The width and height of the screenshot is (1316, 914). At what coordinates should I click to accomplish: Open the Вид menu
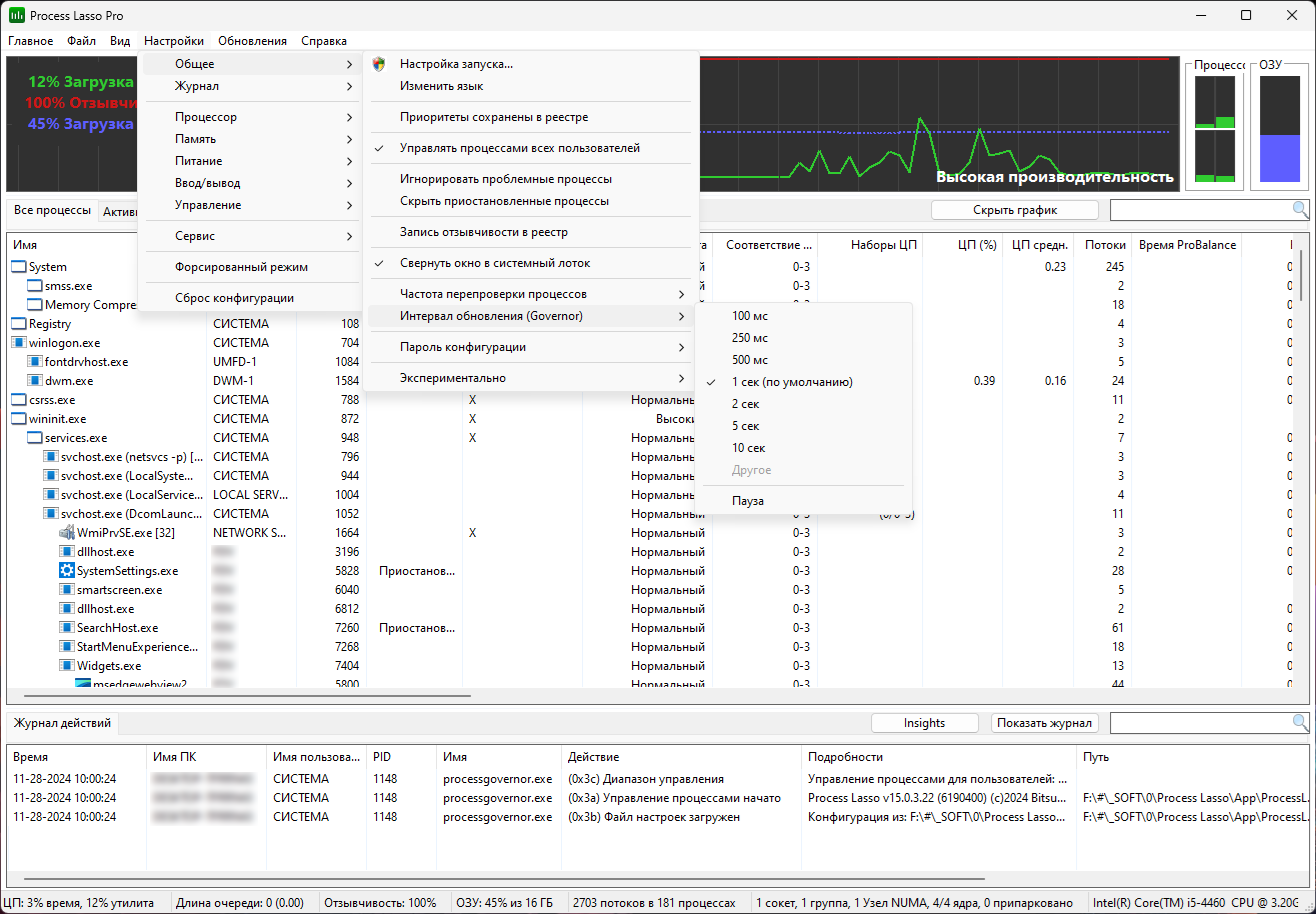(120, 41)
